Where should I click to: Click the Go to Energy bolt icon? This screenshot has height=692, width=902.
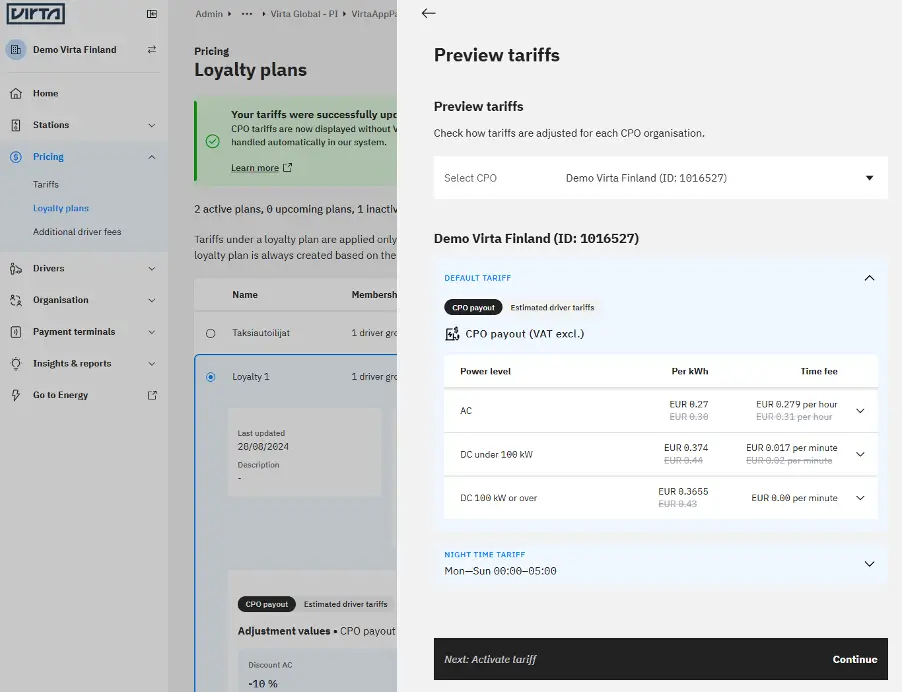point(16,395)
